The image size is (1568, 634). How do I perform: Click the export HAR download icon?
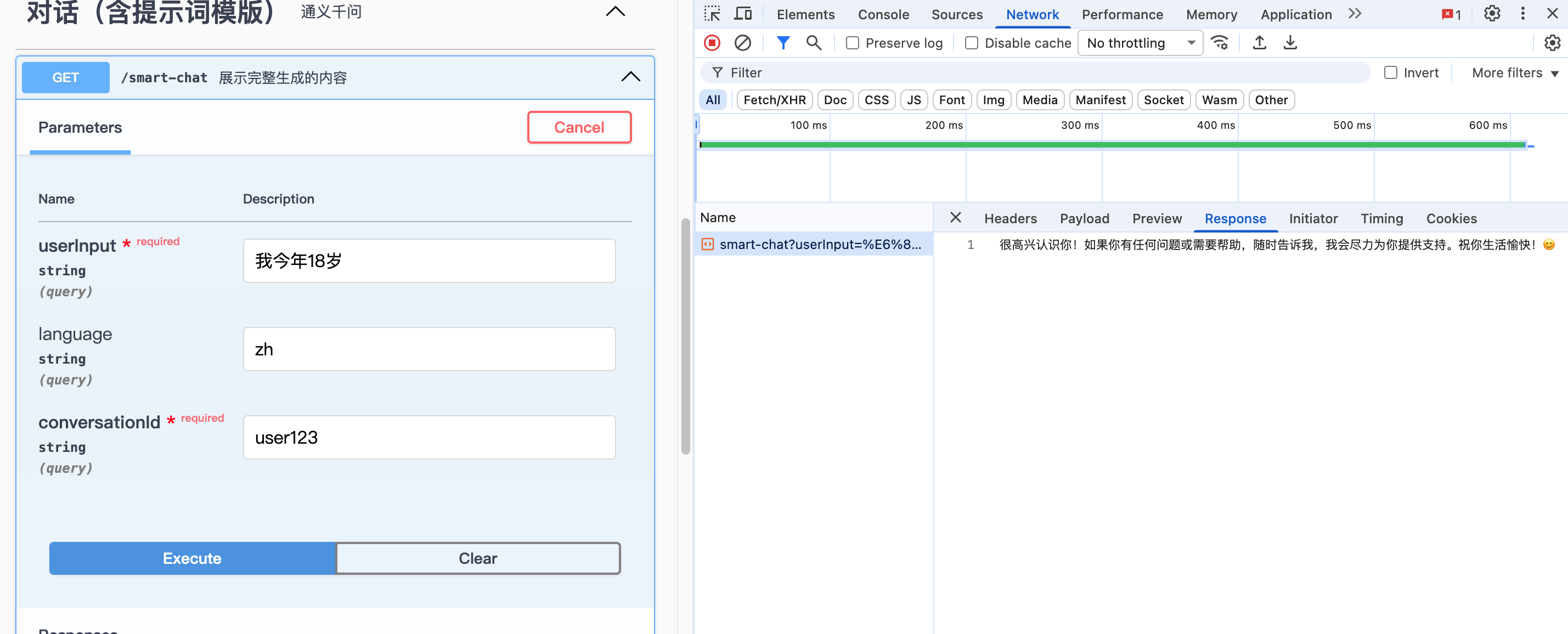pos(1290,43)
